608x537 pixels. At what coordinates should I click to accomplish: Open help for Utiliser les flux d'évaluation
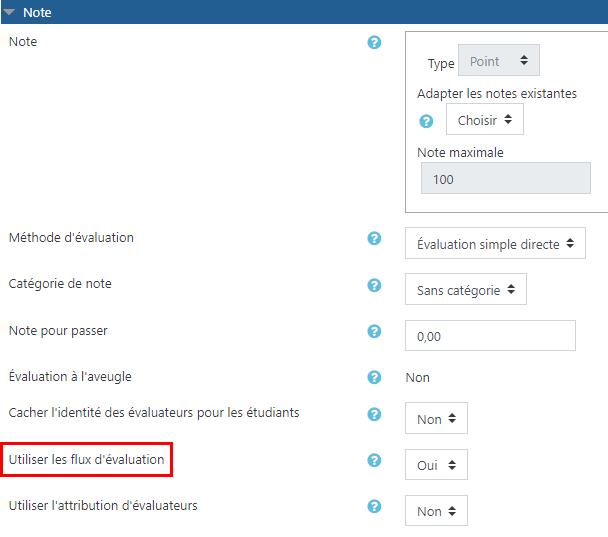tap(375, 461)
